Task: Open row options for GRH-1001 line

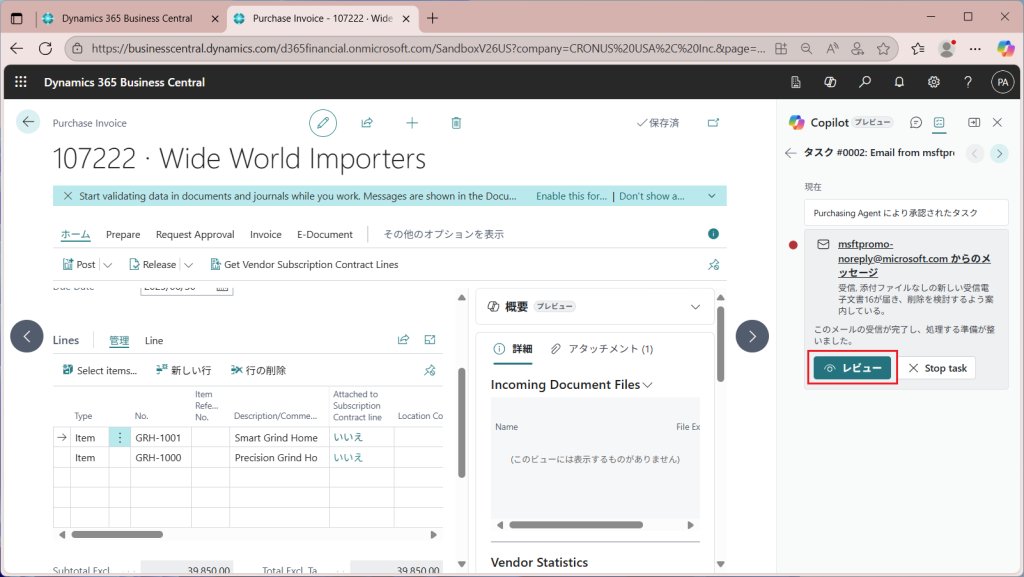Action: (120, 437)
